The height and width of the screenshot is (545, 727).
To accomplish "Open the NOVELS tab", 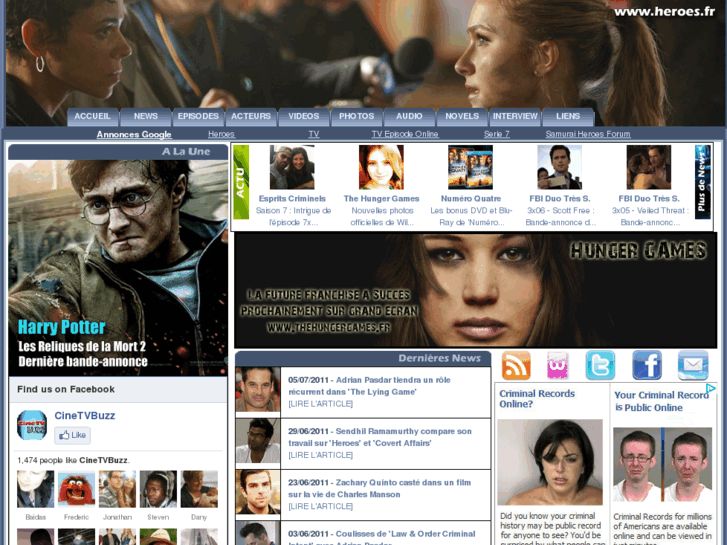I will pos(462,116).
